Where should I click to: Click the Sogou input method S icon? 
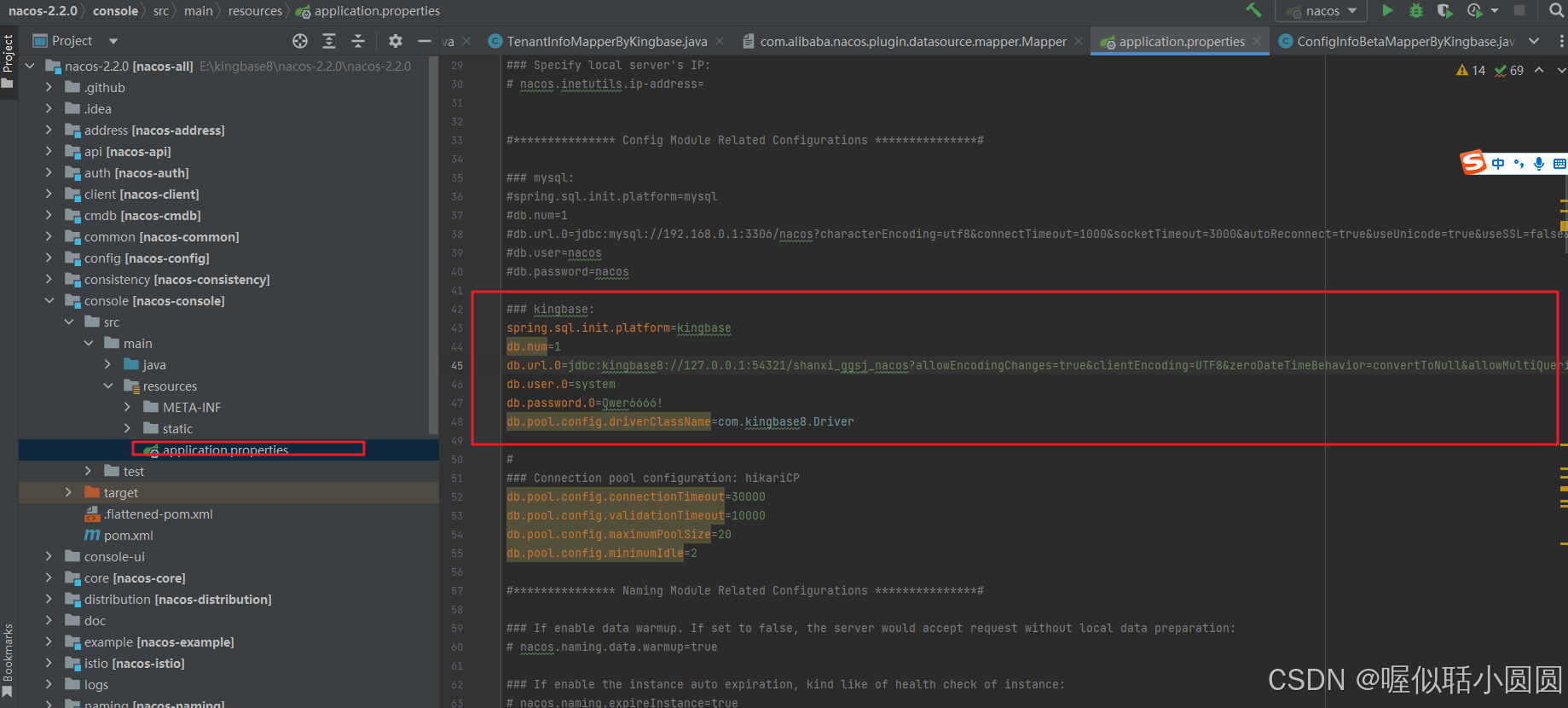click(1473, 162)
